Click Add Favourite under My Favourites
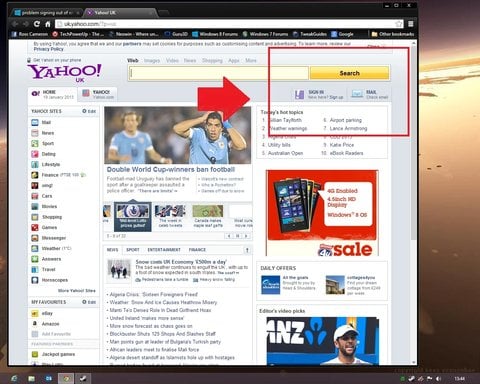Viewport: 480px width, 384px height. tap(56, 334)
